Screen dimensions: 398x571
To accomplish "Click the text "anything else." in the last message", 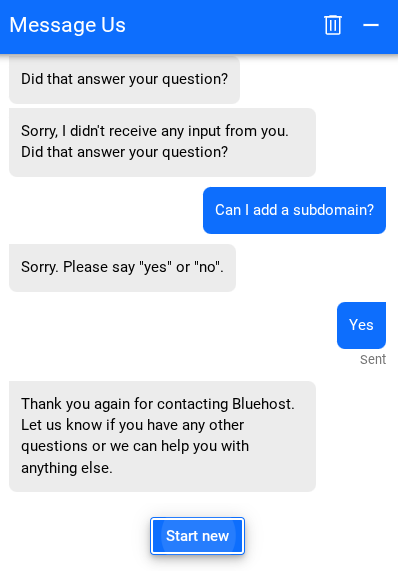I will tap(67, 468).
